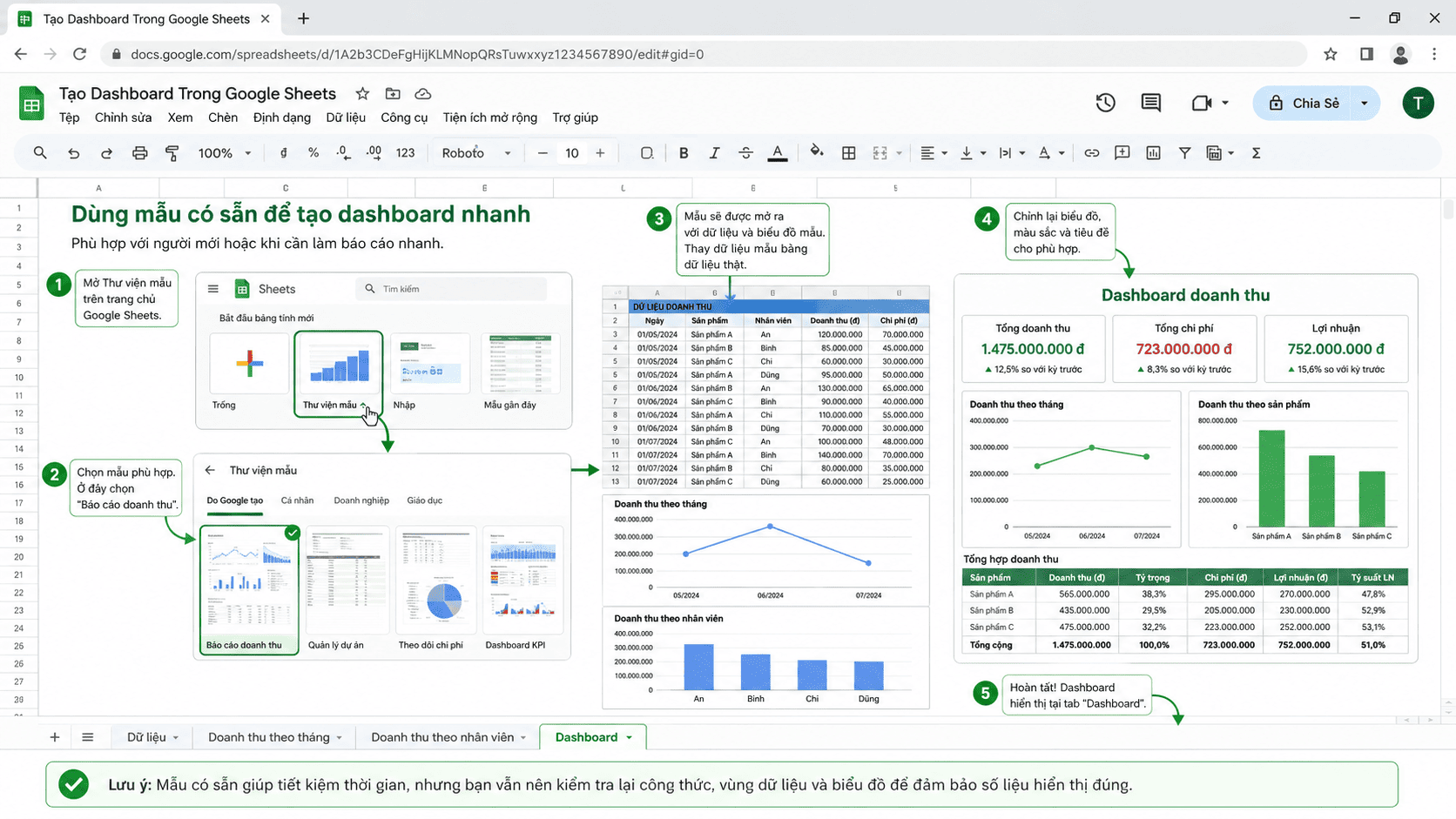Open the Tệp menu

69,117
